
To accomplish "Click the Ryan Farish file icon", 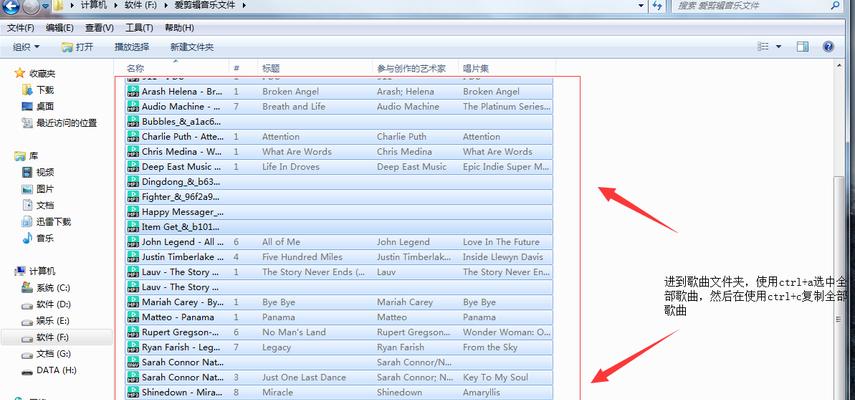I will point(133,347).
